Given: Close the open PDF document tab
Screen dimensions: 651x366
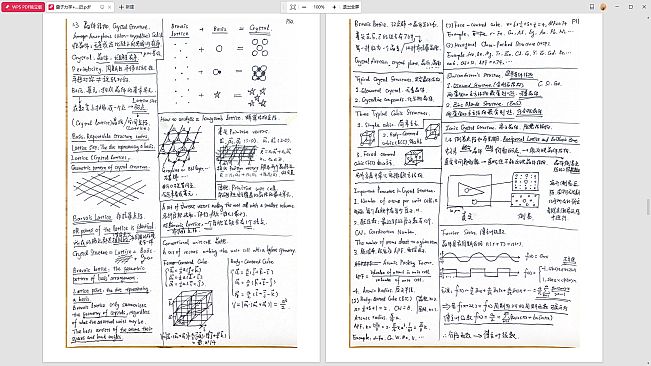Looking at the screenshot, I should pyautogui.click(x=110, y=7).
